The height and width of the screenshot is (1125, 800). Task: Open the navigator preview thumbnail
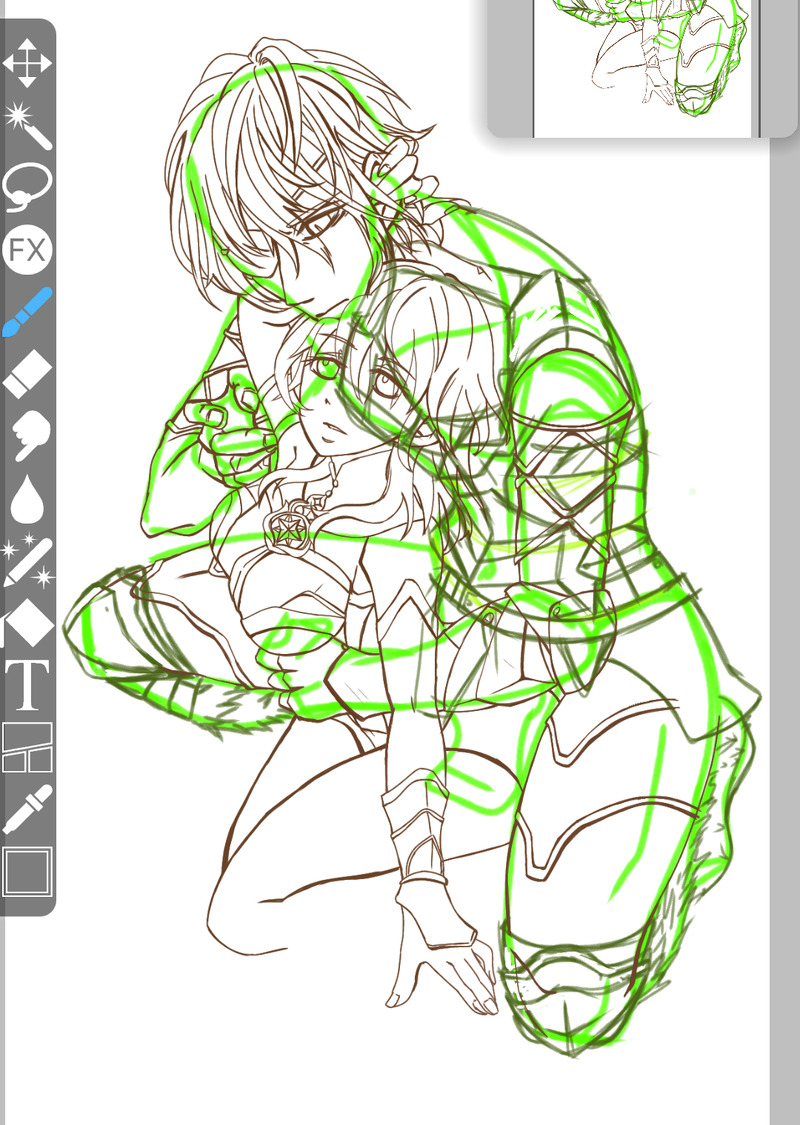point(642,68)
